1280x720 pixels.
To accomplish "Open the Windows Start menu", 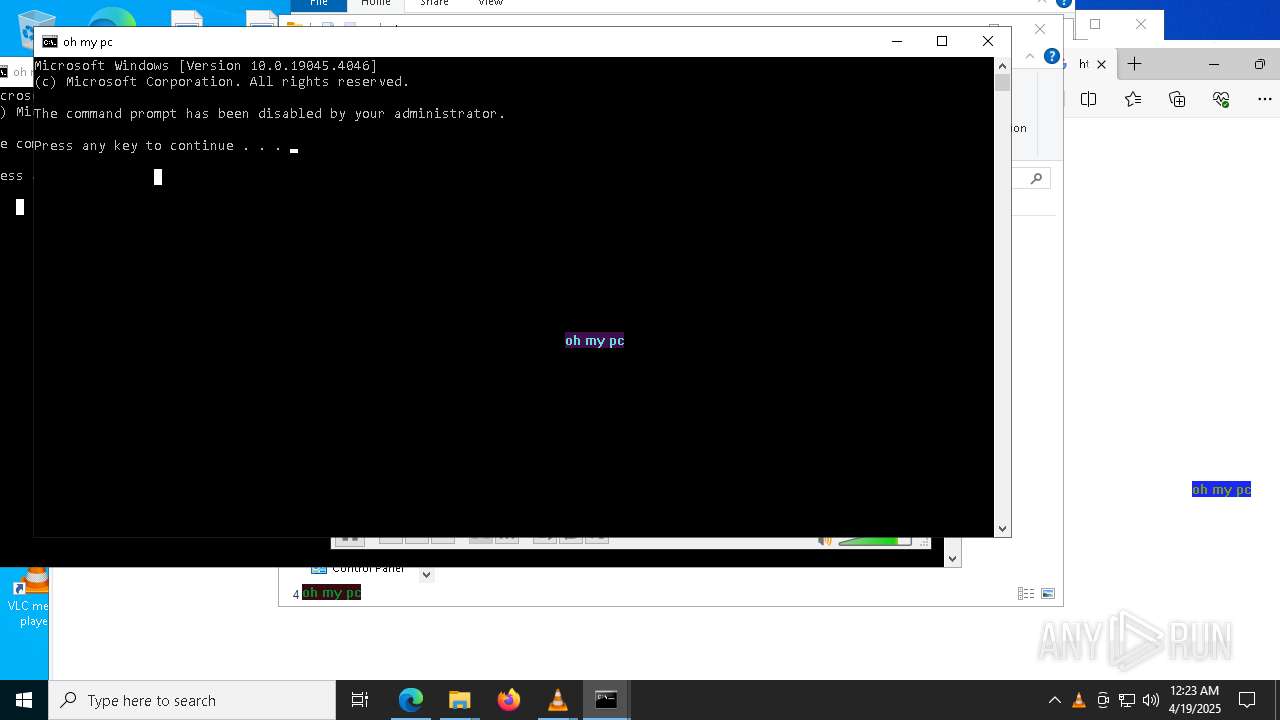I will tap(24, 700).
